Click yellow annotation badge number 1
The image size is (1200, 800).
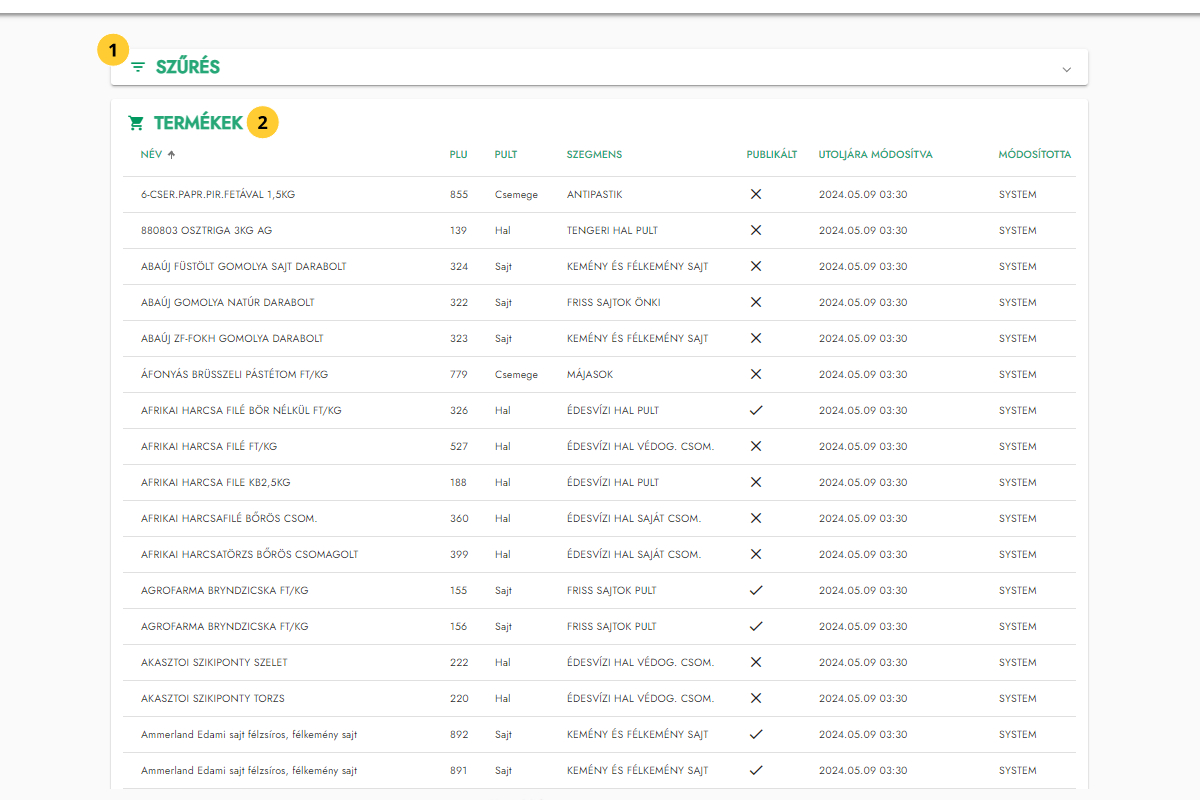coord(113,49)
